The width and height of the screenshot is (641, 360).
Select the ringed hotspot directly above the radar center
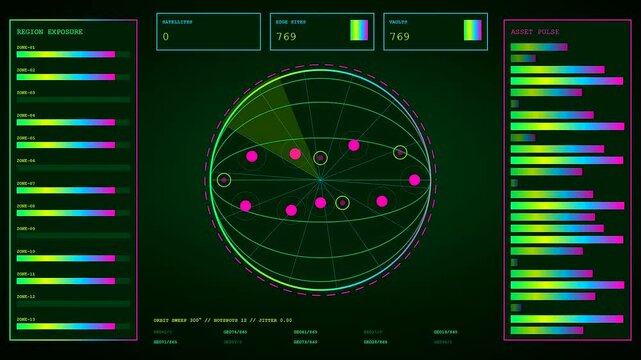tap(320, 158)
